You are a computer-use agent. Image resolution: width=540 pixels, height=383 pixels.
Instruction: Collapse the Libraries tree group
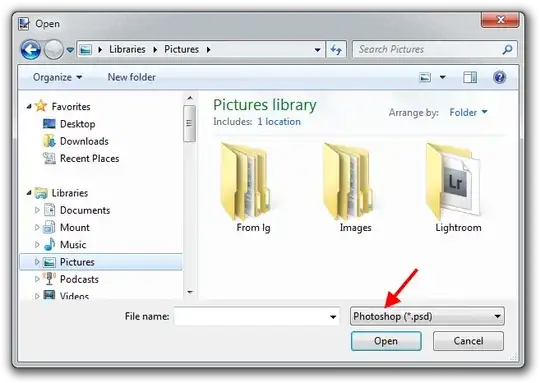pyautogui.click(x=29, y=193)
